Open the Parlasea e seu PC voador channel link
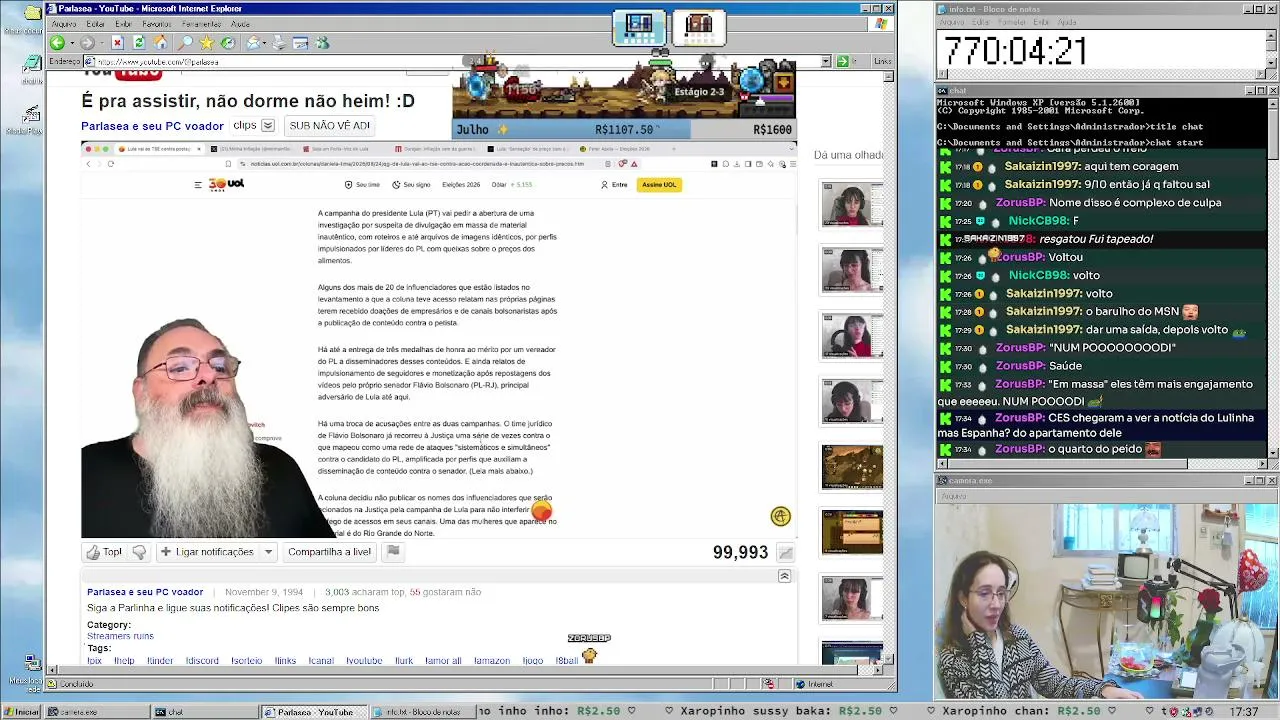 coord(152,126)
